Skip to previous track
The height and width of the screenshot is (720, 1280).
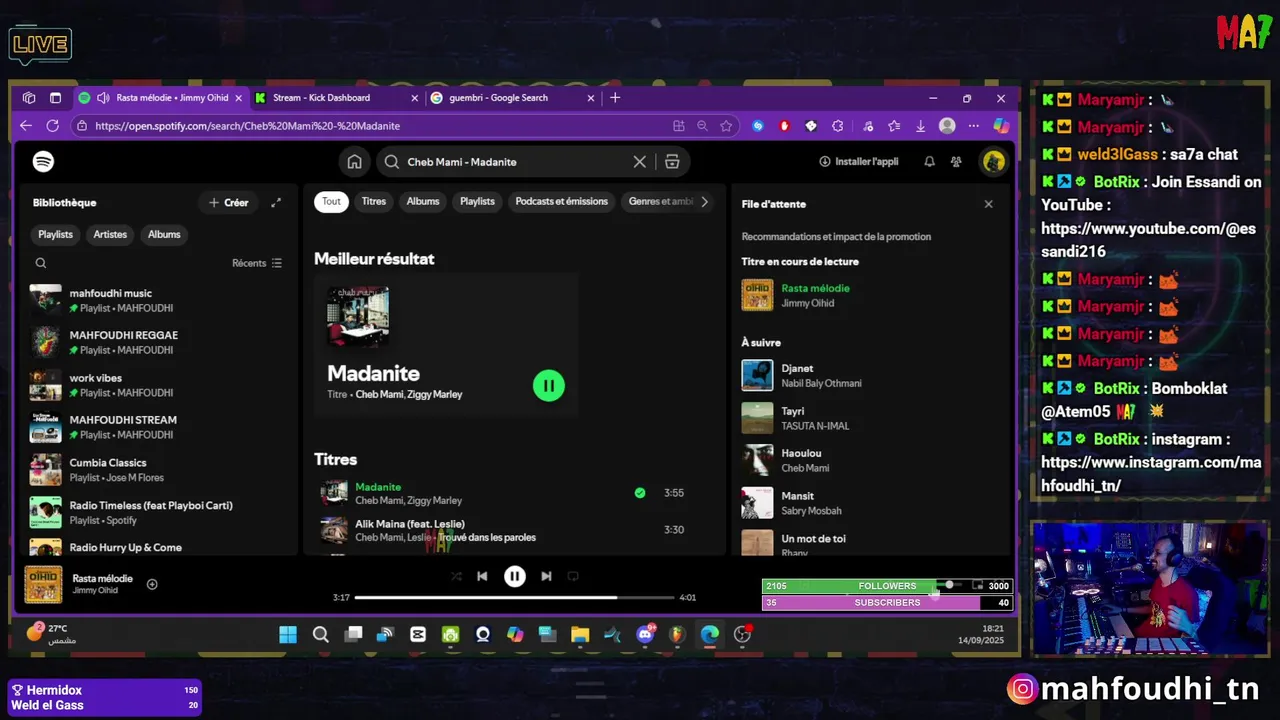tap(482, 576)
